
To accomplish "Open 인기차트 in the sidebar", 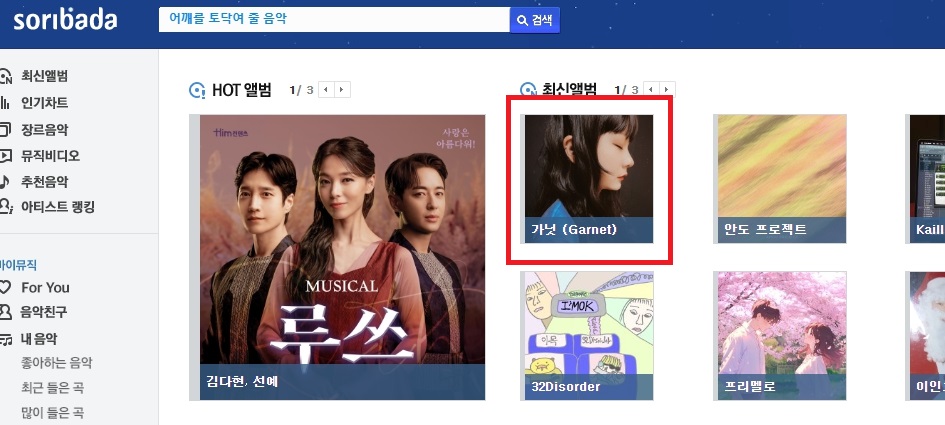I will tap(44, 102).
